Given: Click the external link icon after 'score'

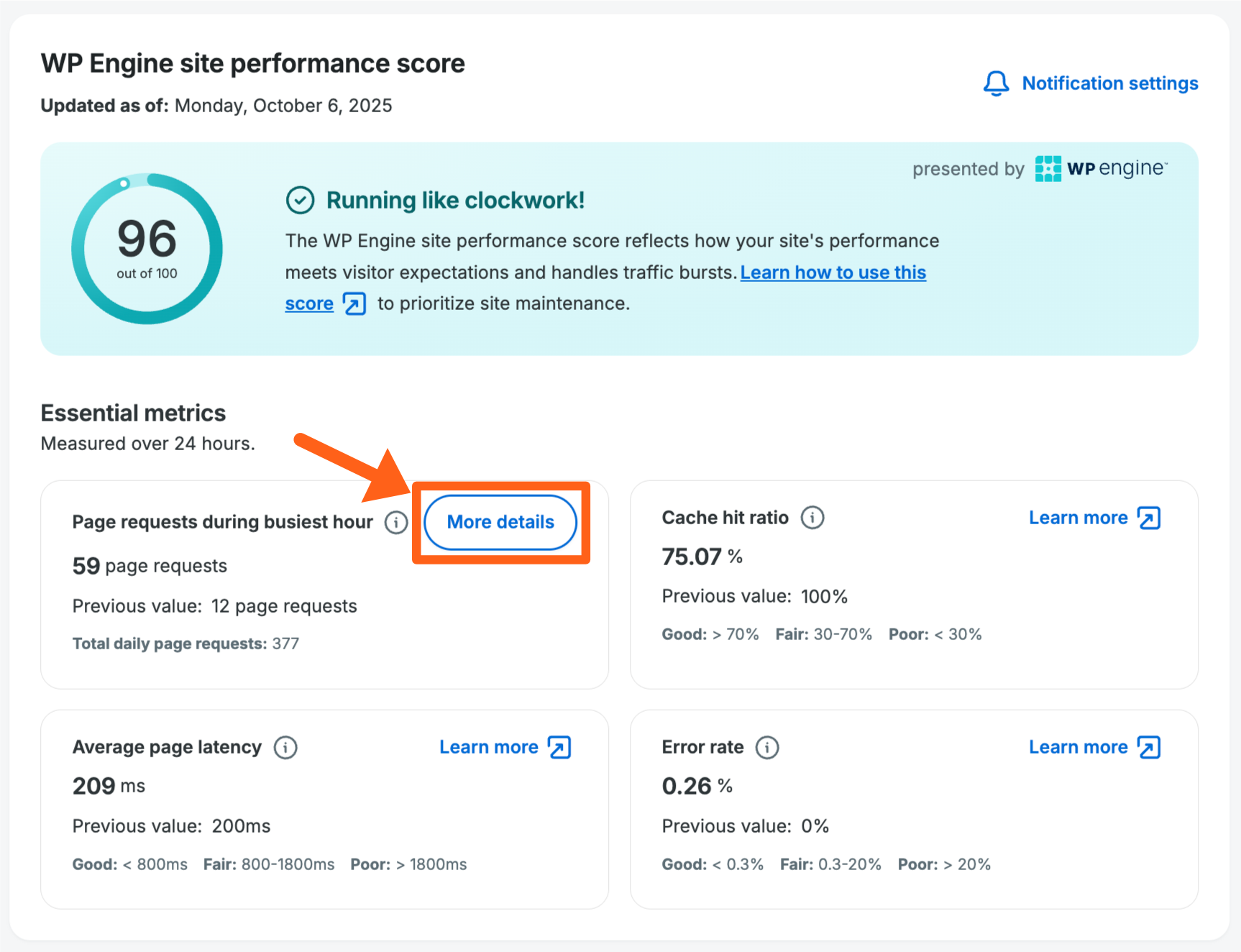Looking at the screenshot, I should [x=354, y=304].
